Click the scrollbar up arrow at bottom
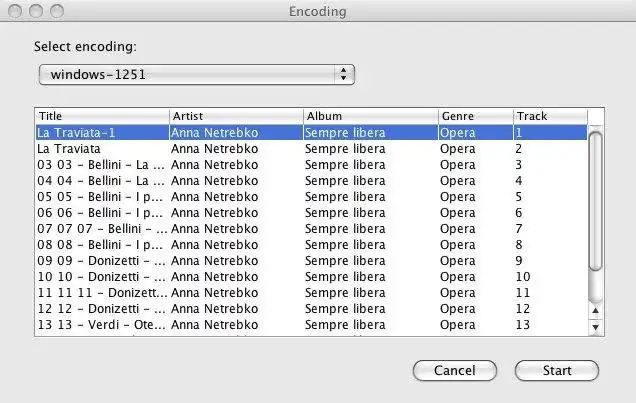The image size is (636, 403). point(596,312)
